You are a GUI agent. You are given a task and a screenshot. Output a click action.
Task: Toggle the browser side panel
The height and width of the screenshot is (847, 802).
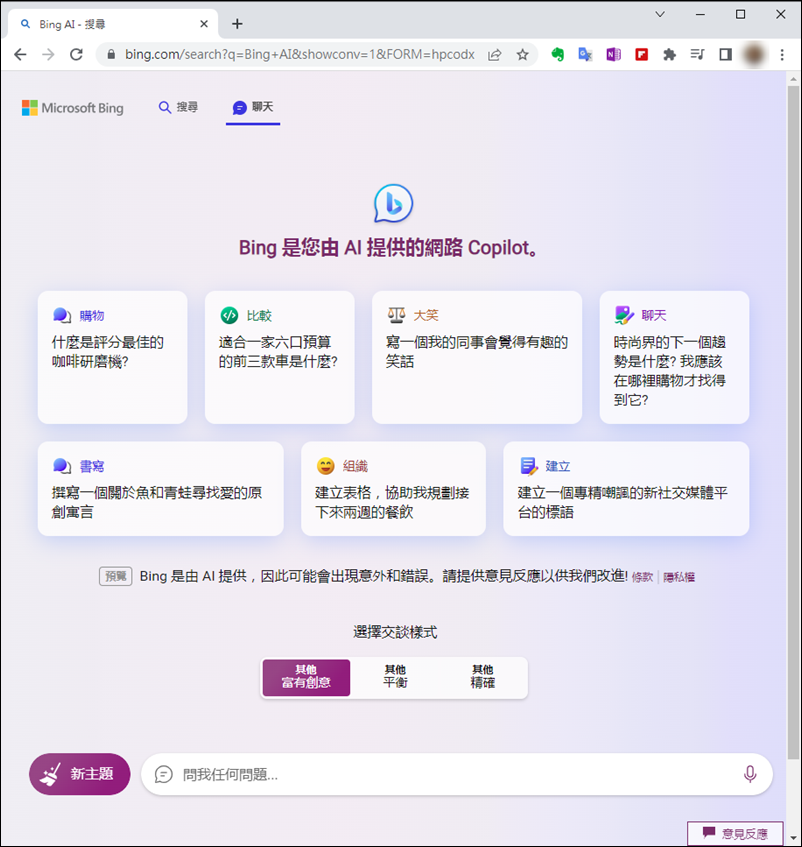(x=725, y=55)
